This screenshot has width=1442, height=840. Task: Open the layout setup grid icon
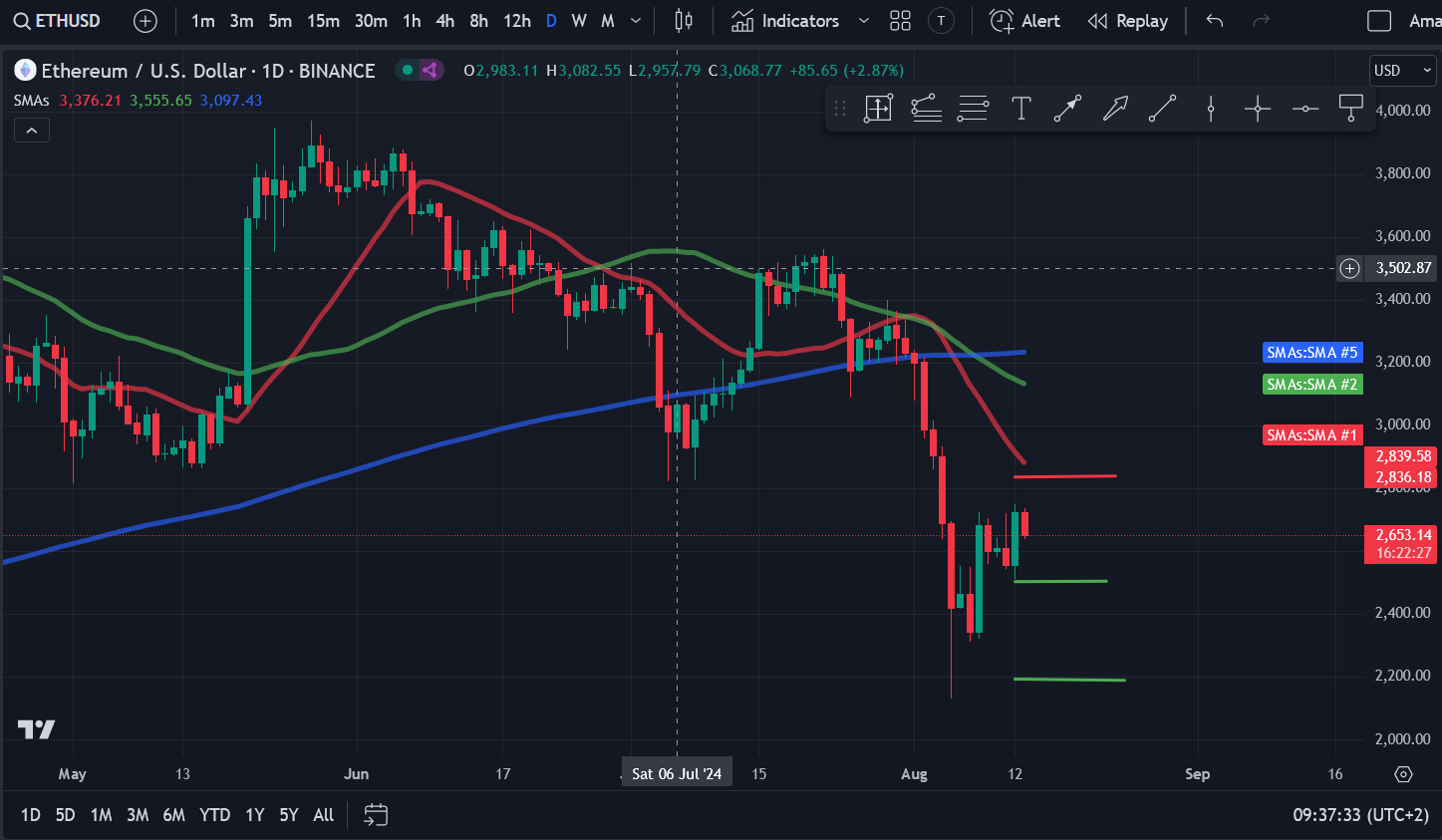tap(900, 21)
